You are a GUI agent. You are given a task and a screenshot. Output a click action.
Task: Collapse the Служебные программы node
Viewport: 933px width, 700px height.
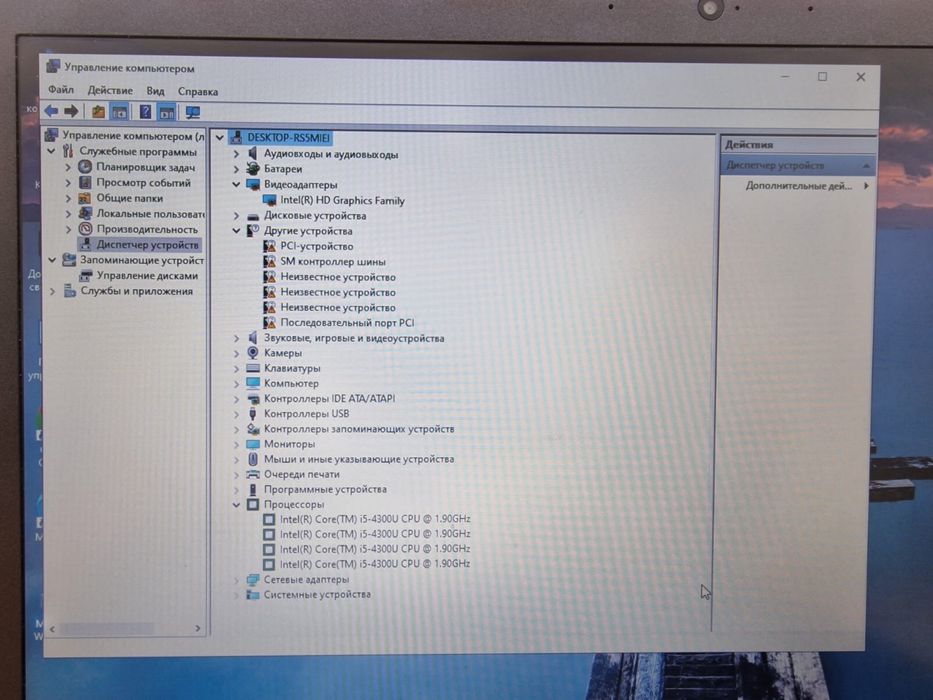[x=52, y=151]
